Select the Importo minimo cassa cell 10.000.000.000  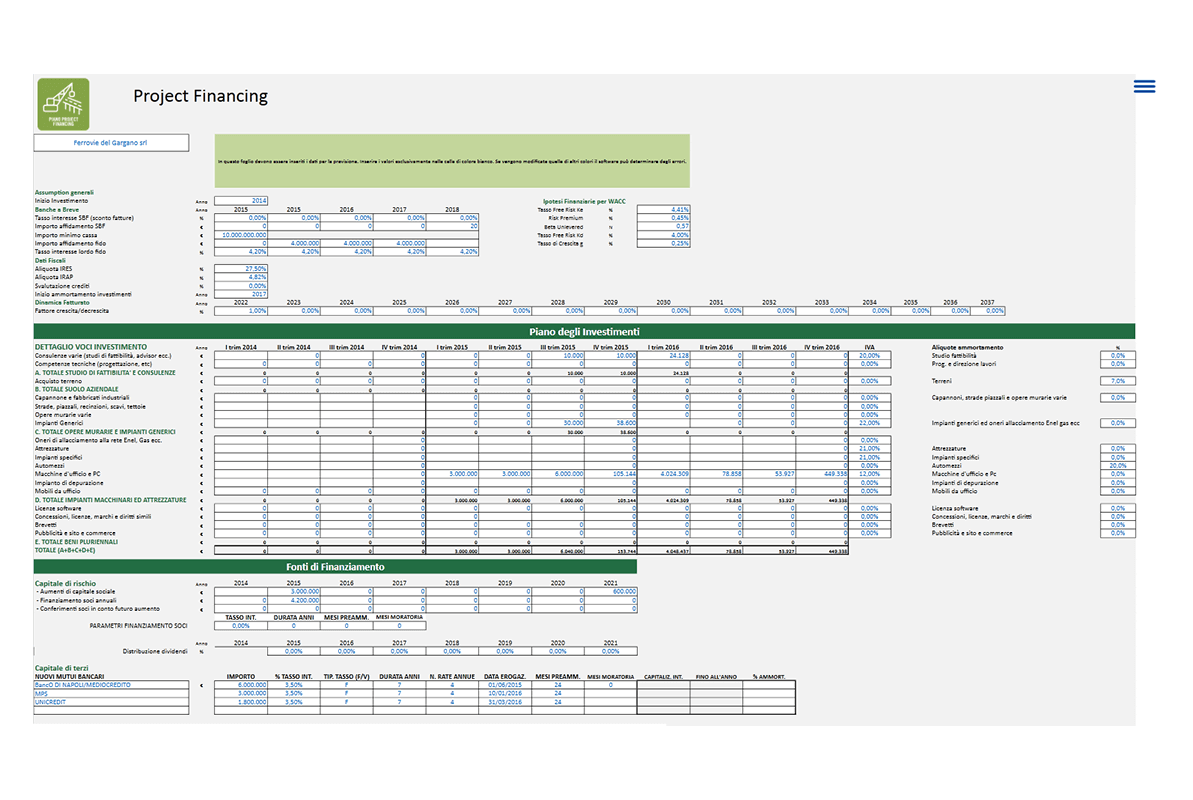240,235
